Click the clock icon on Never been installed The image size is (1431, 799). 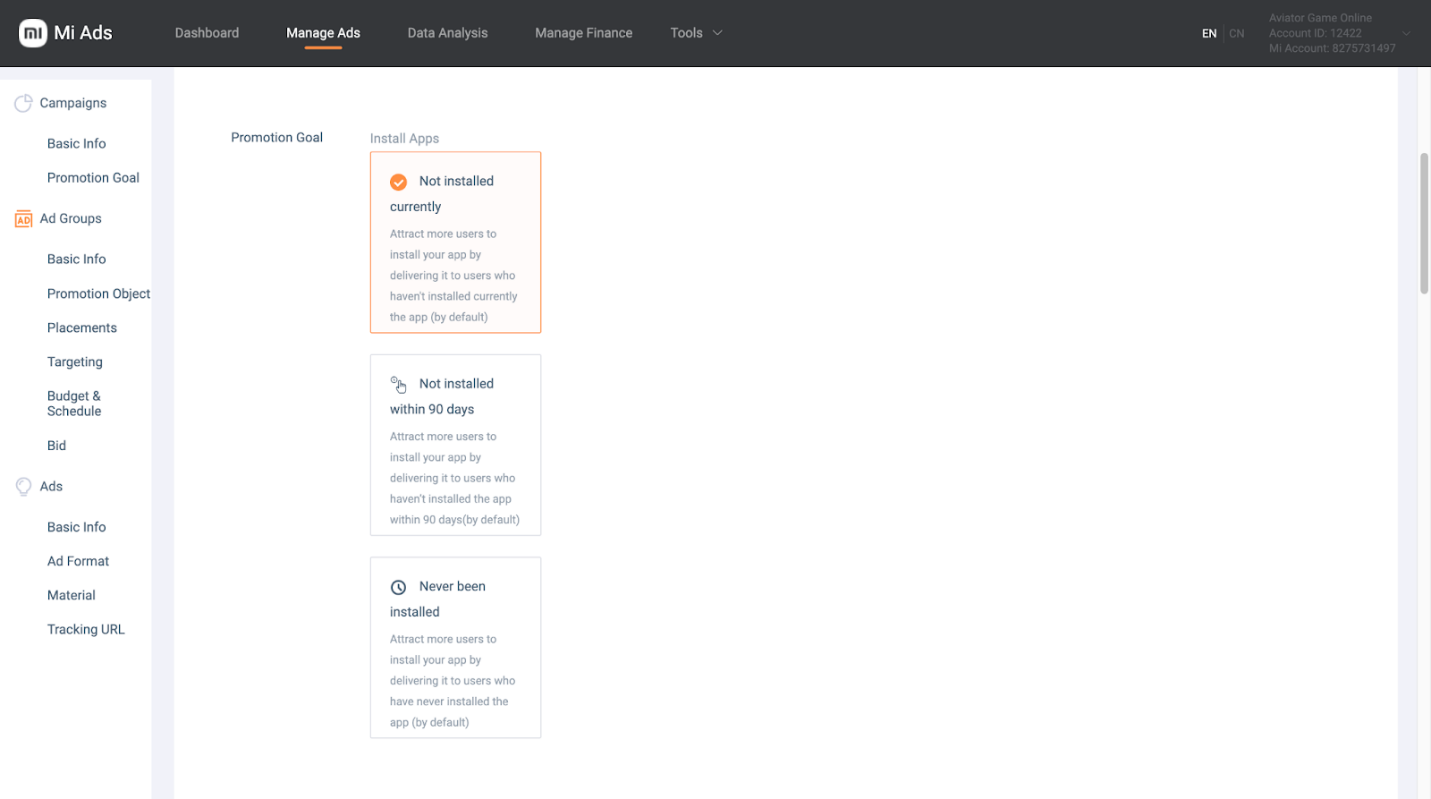(398, 587)
